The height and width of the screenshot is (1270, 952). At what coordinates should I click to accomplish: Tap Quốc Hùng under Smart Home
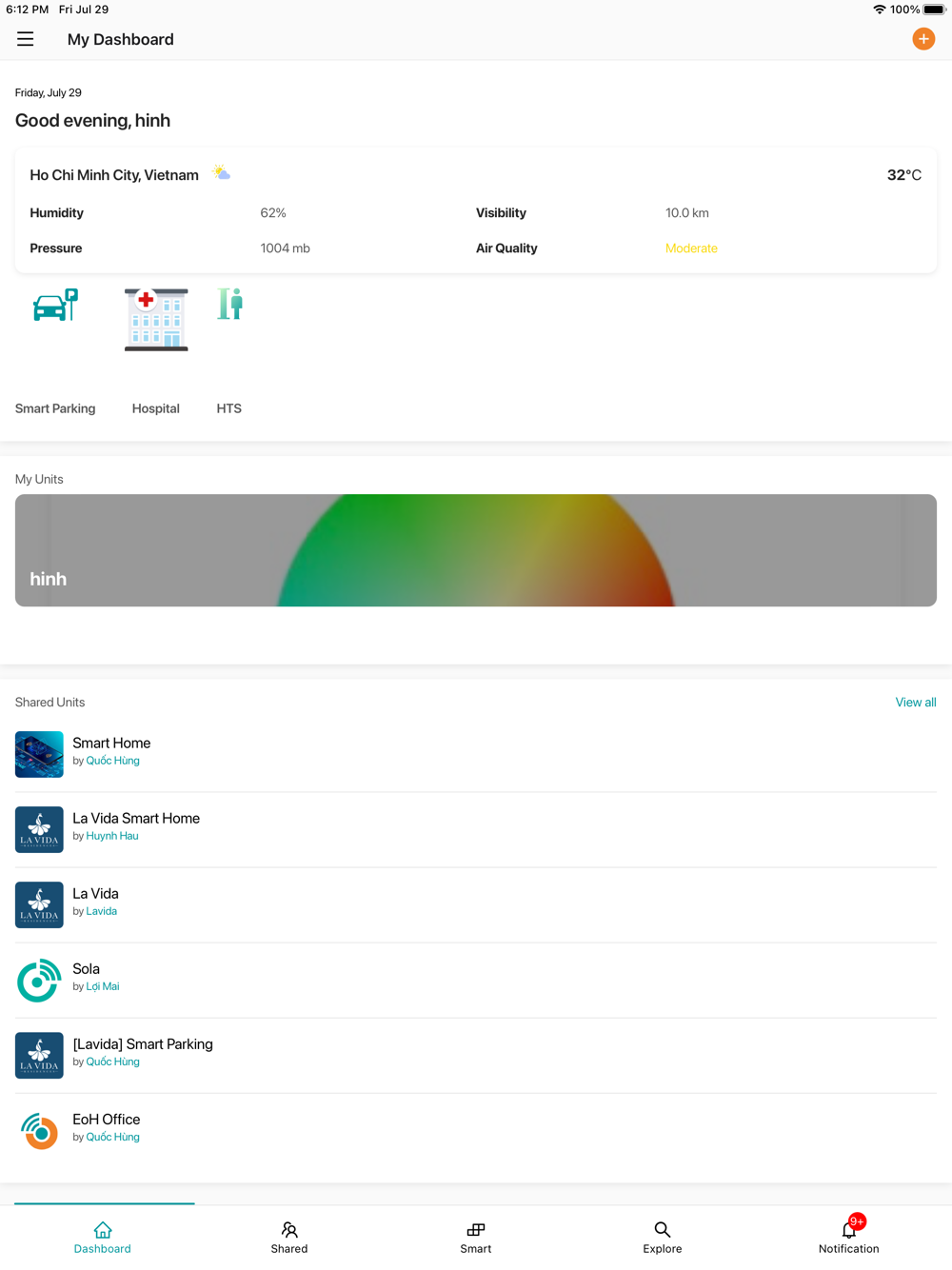click(112, 761)
